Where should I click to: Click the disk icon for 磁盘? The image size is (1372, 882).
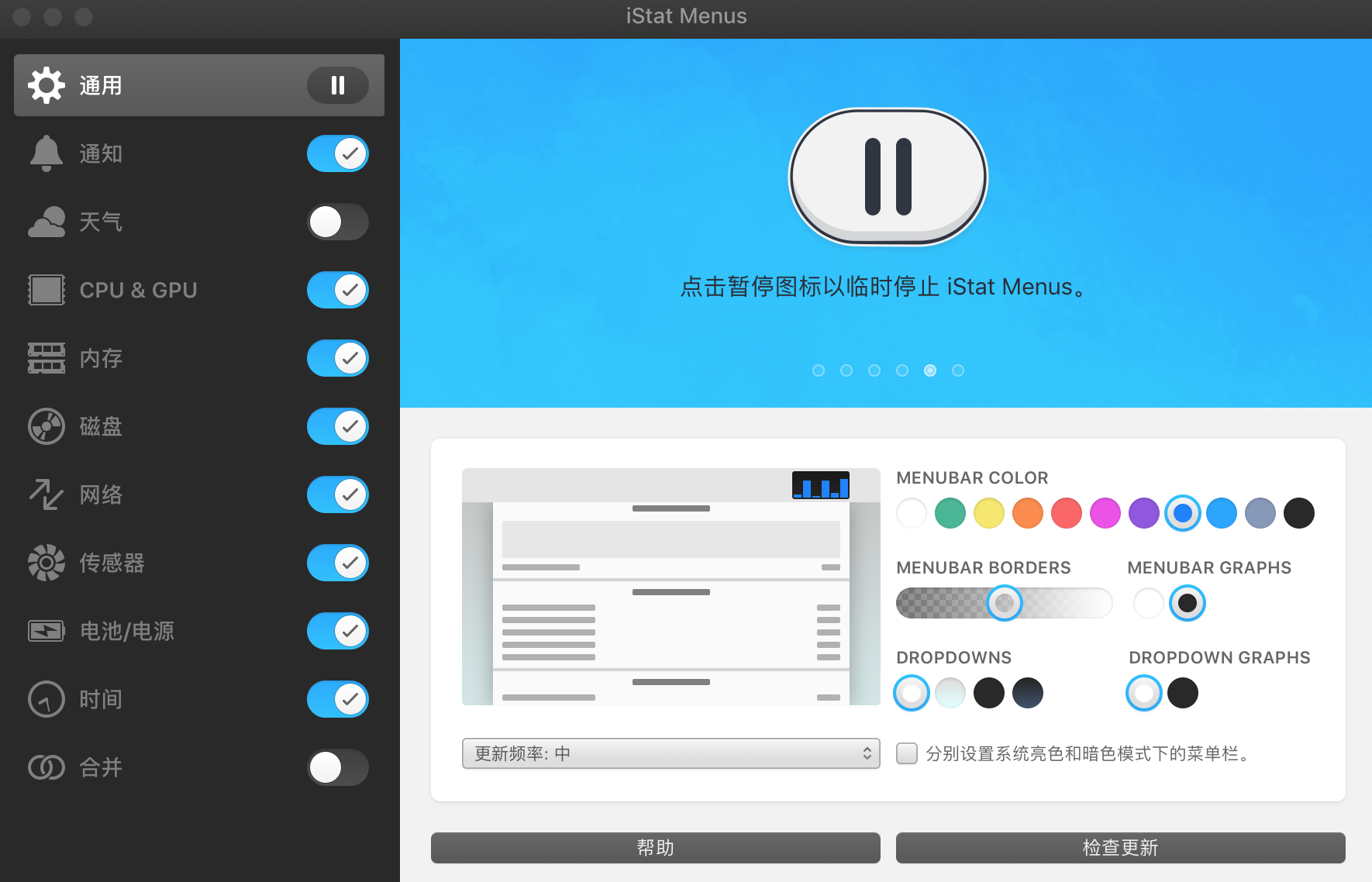[47, 426]
